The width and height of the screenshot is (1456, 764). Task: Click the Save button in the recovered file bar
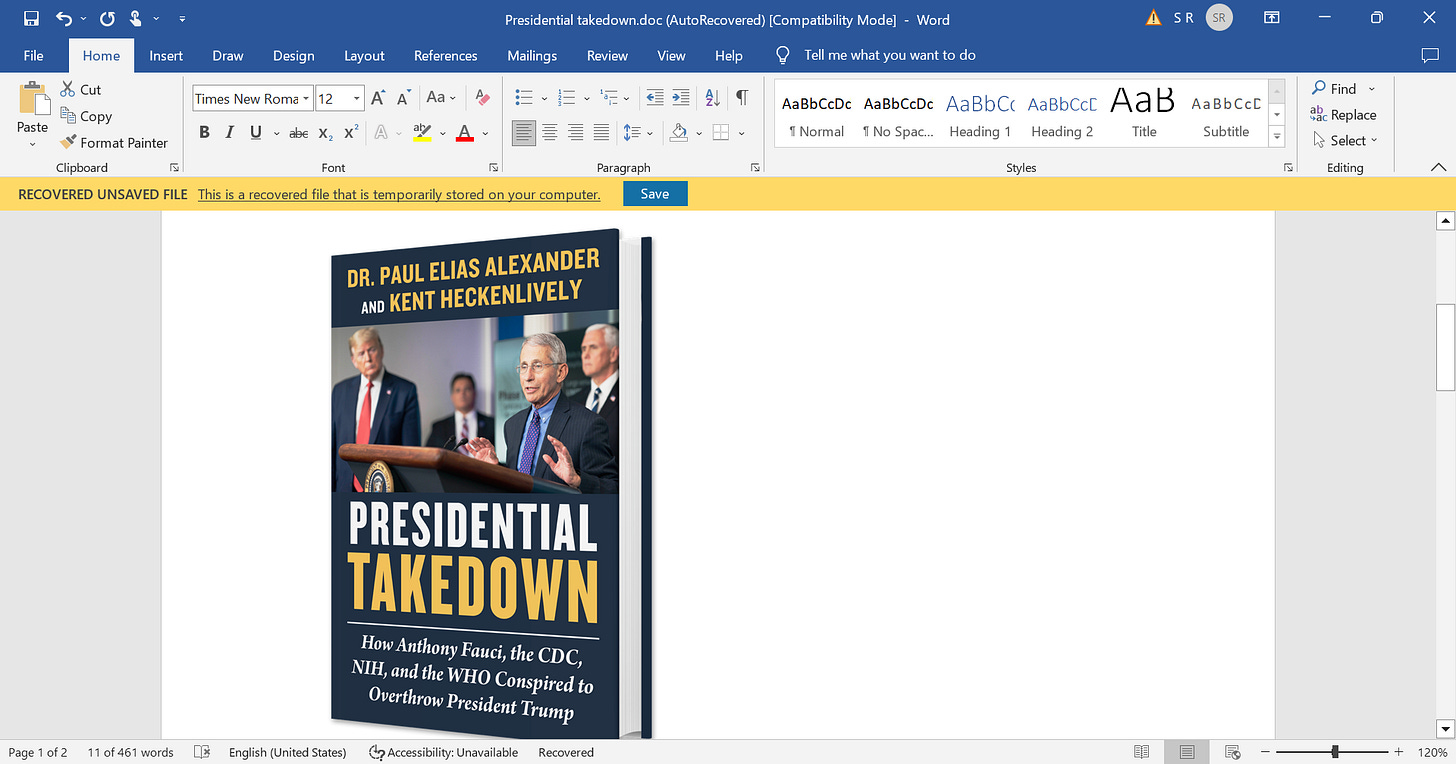655,194
